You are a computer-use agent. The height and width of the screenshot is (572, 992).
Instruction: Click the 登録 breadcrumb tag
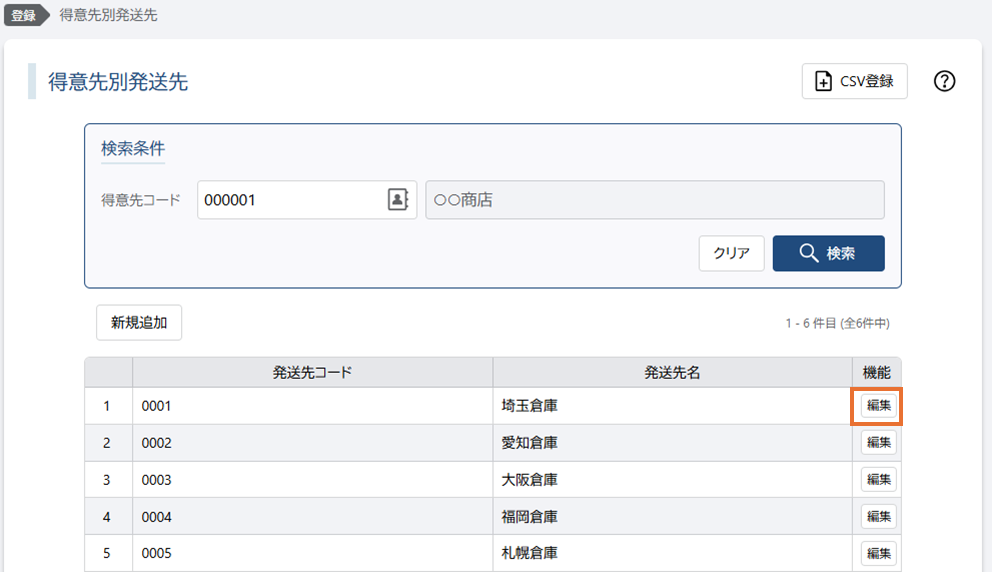pyautogui.click(x=25, y=15)
